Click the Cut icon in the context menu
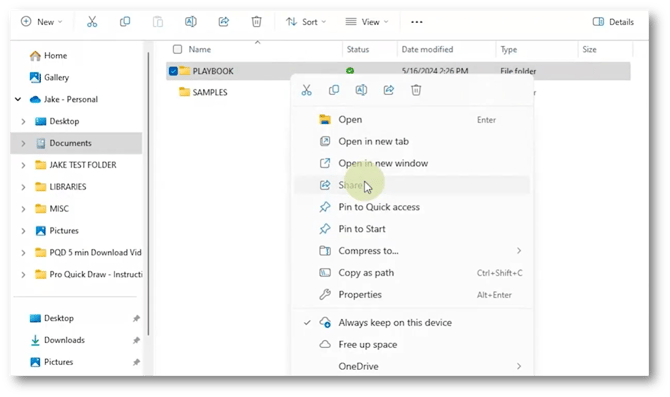 pyautogui.click(x=306, y=90)
